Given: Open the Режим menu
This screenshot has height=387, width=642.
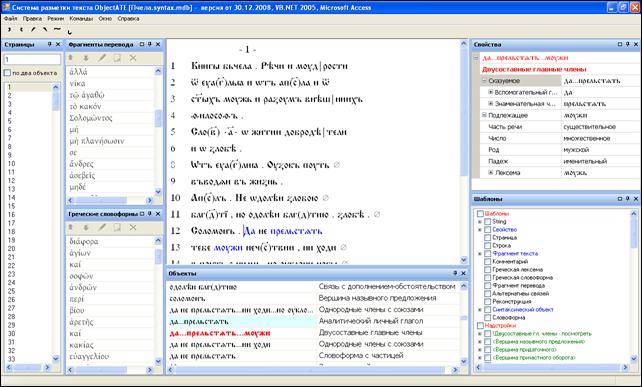Looking at the screenshot, I should [x=55, y=19].
